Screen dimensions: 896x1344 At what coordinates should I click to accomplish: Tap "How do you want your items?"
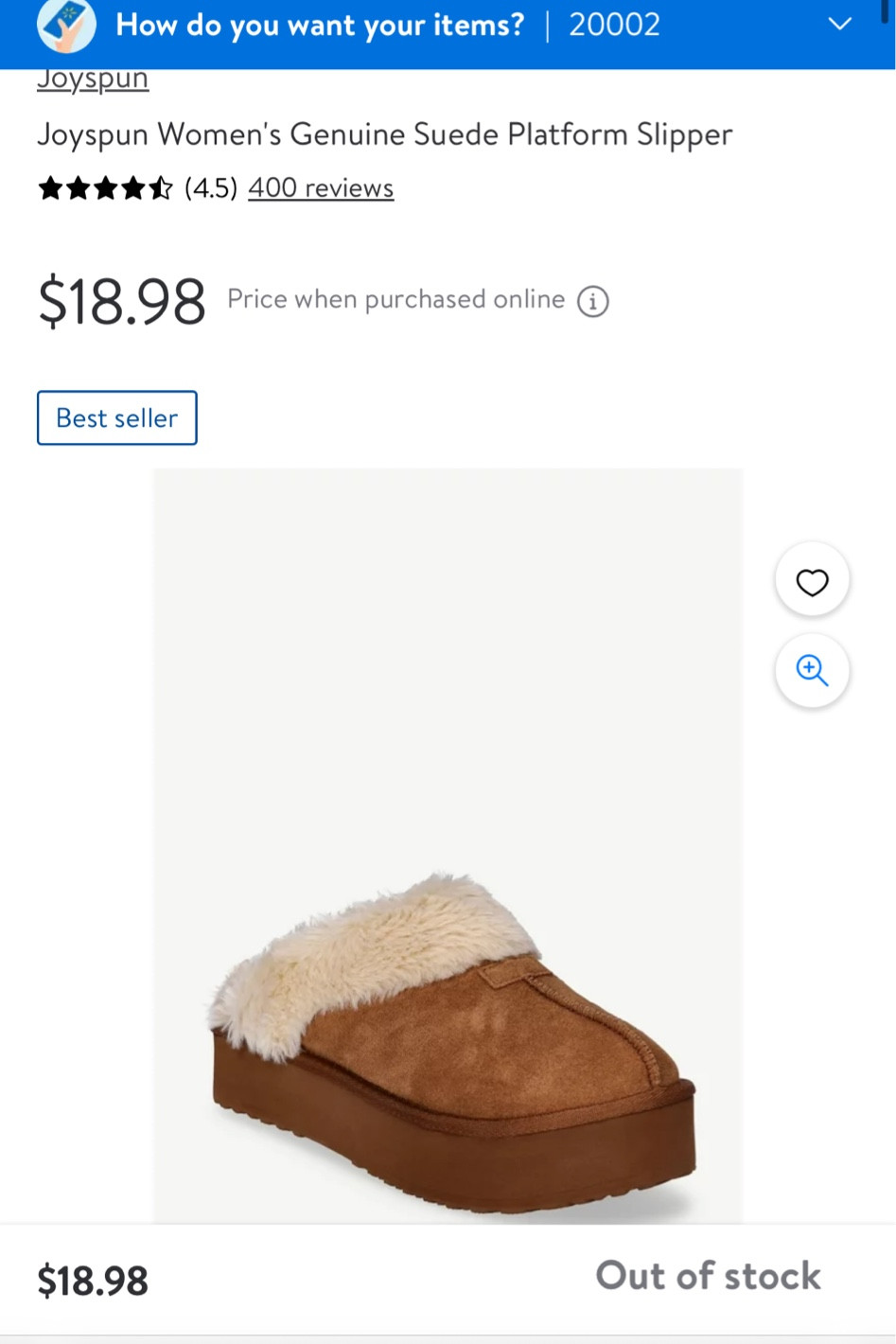pyautogui.click(x=320, y=25)
